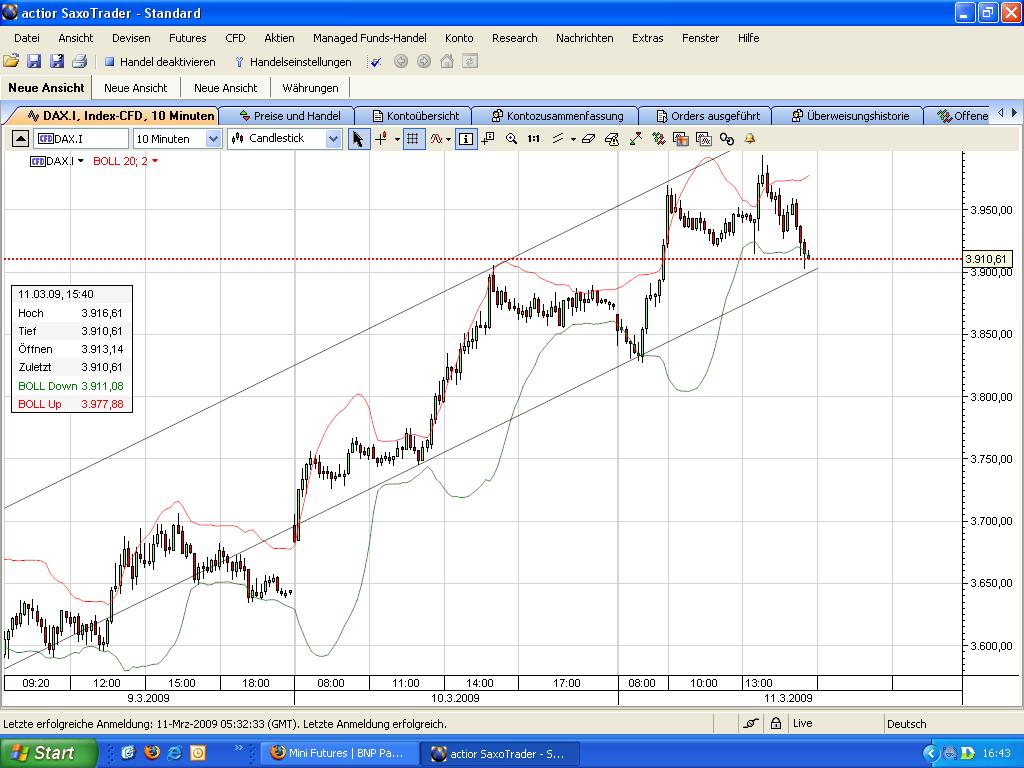The height and width of the screenshot is (768, 1024).
Task: Open the Devisen menu
Action: pos(131,38)
